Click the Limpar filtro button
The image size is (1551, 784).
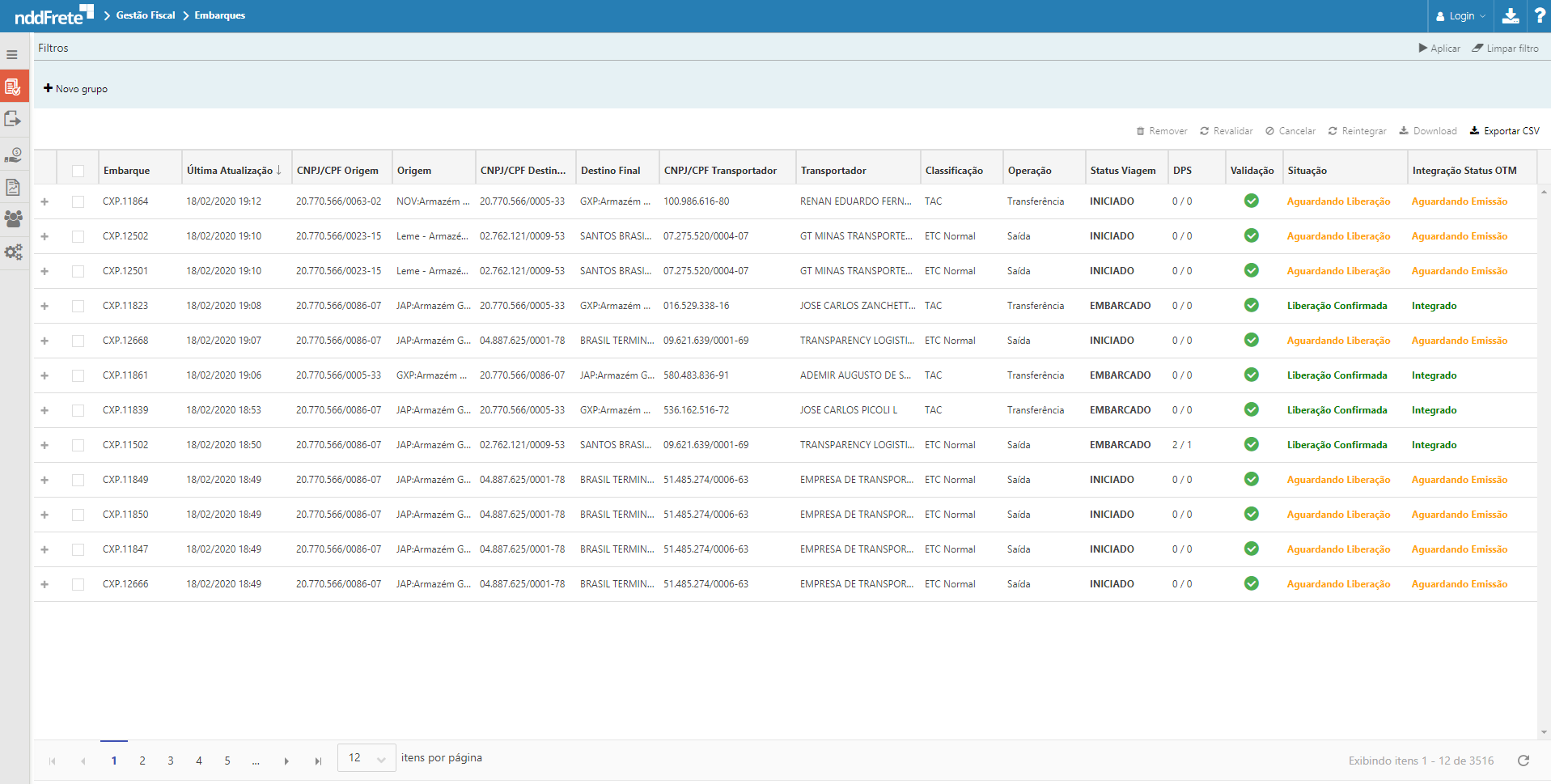[x=1505, y=49]
